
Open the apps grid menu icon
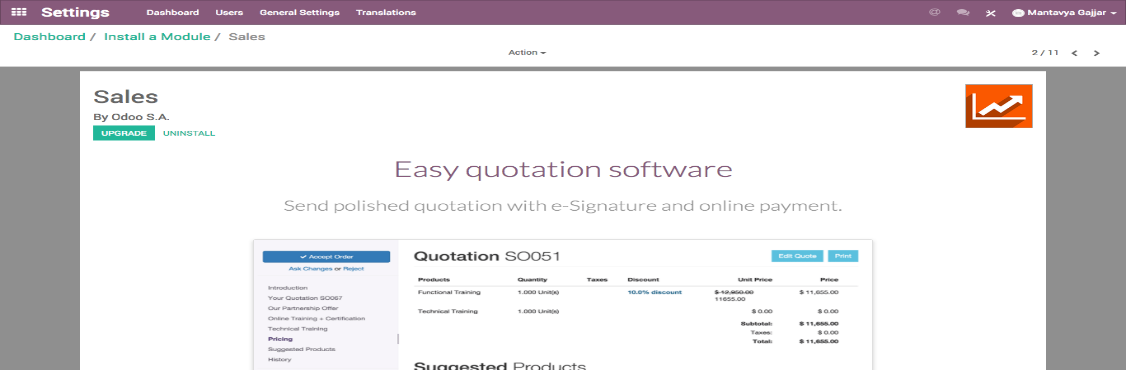(19, 12)
